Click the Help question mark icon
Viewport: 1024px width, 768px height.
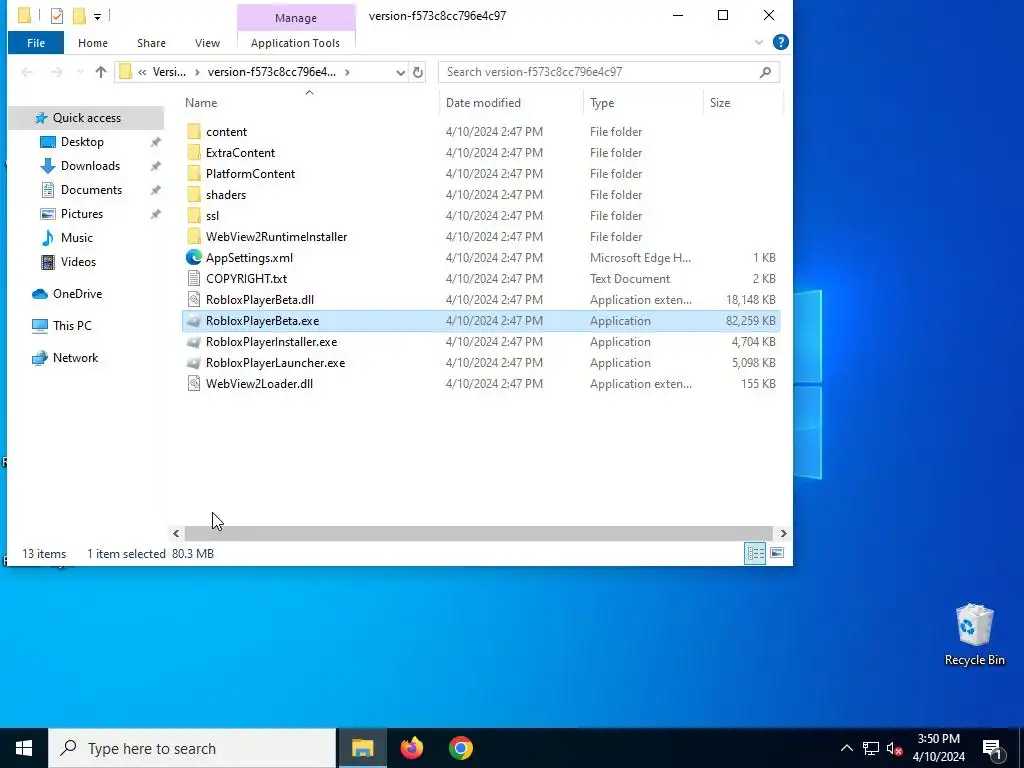[x=780, y=42]
